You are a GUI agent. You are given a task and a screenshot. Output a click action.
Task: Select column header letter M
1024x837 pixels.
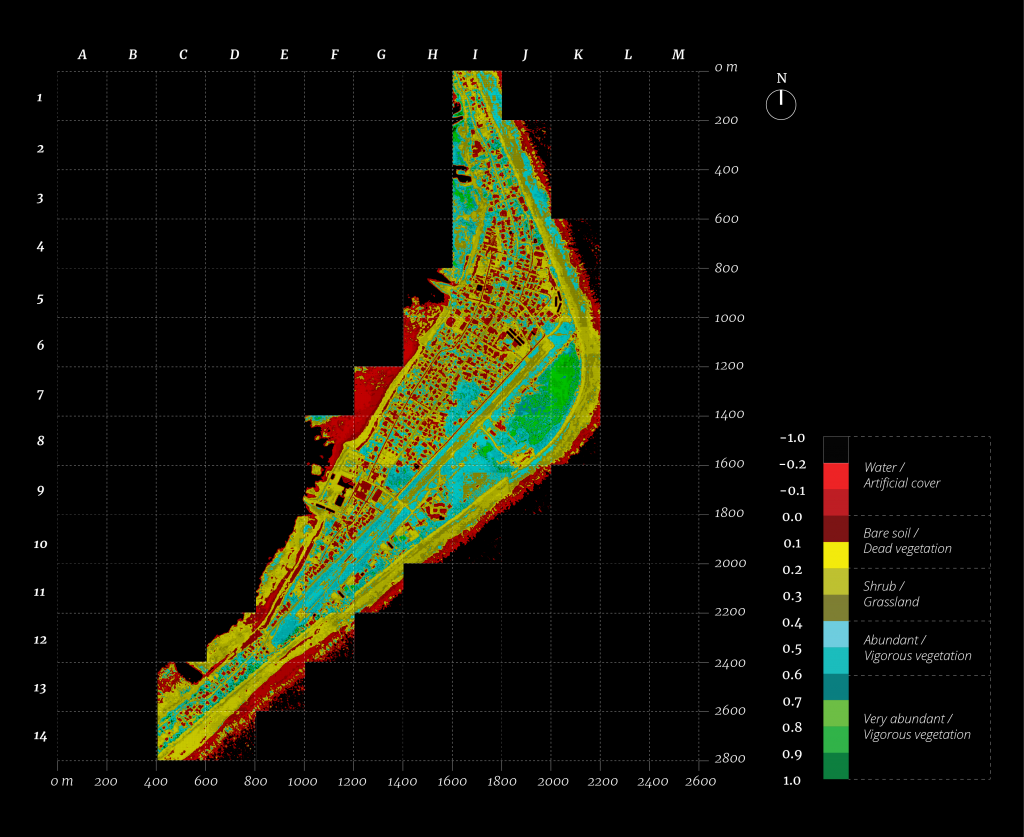(678, 55)
